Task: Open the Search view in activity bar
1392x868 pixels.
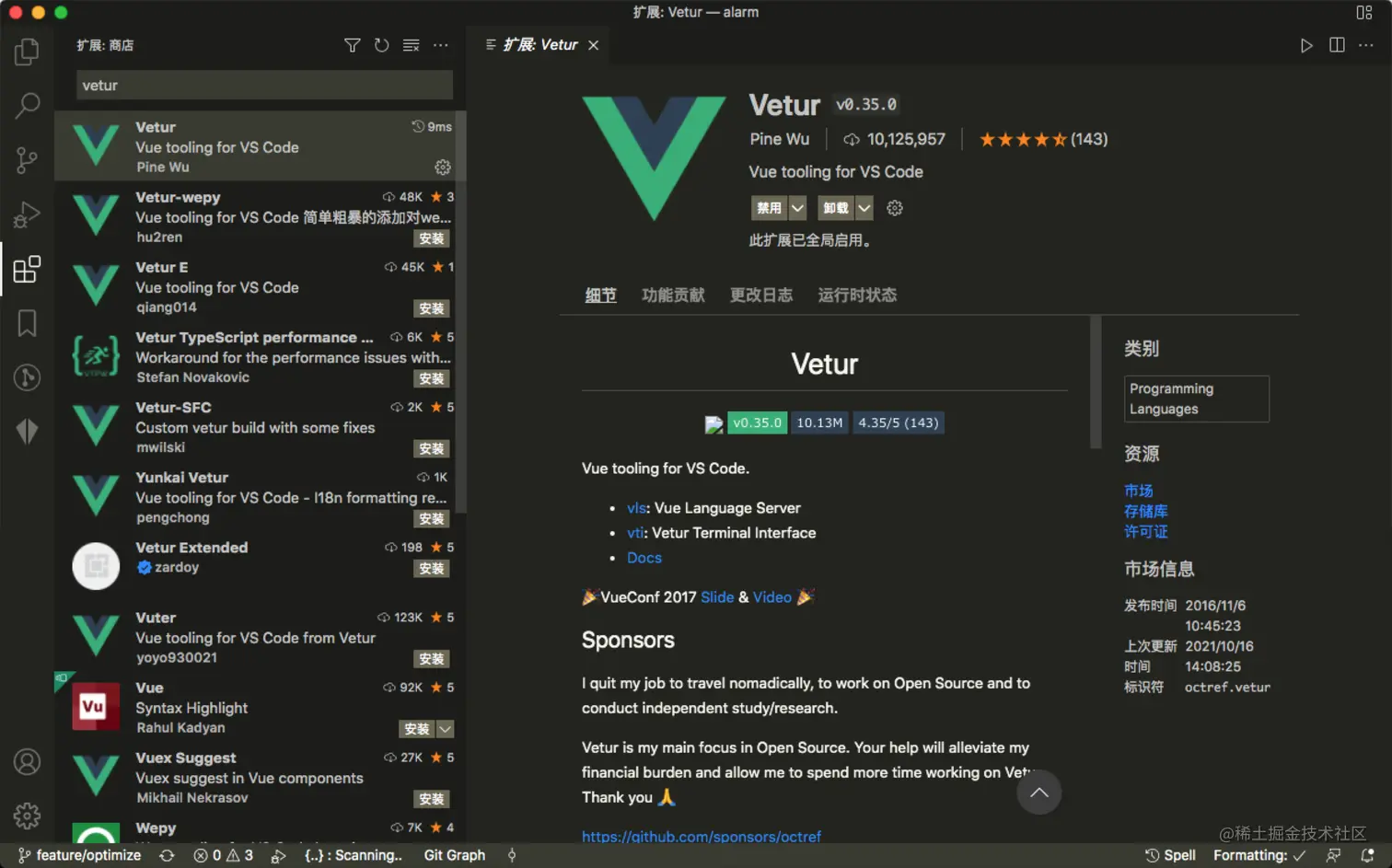Action: coord(27,106)
